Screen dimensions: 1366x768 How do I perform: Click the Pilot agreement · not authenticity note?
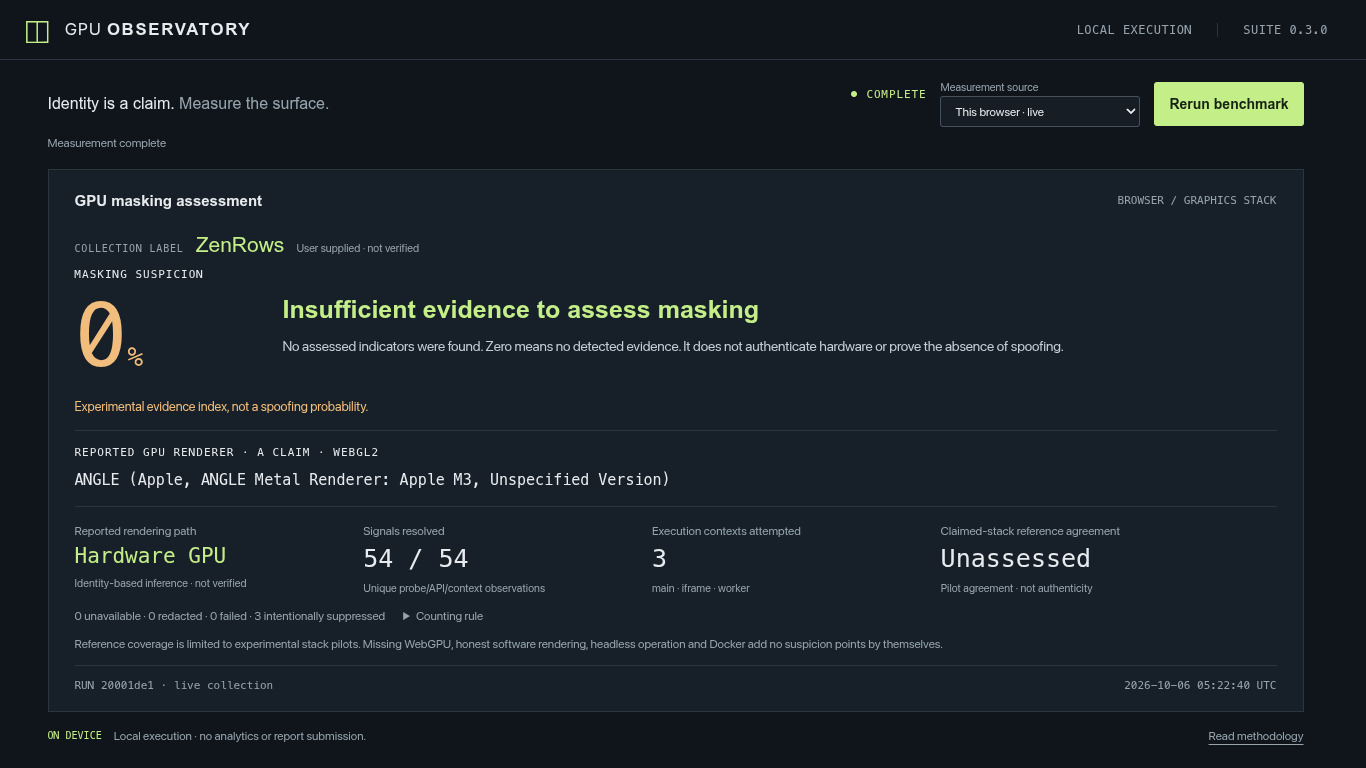click(x=1016, y=589)
